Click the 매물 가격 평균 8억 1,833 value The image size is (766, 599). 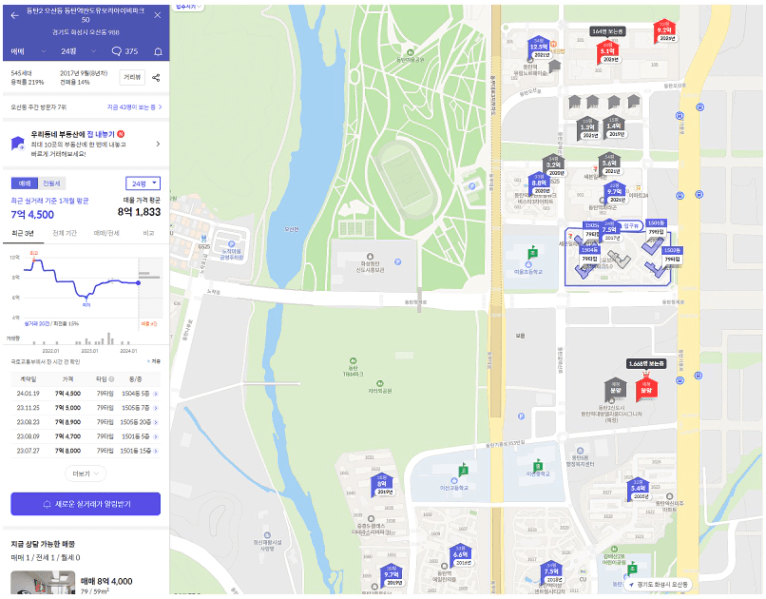tap(139, 212)
